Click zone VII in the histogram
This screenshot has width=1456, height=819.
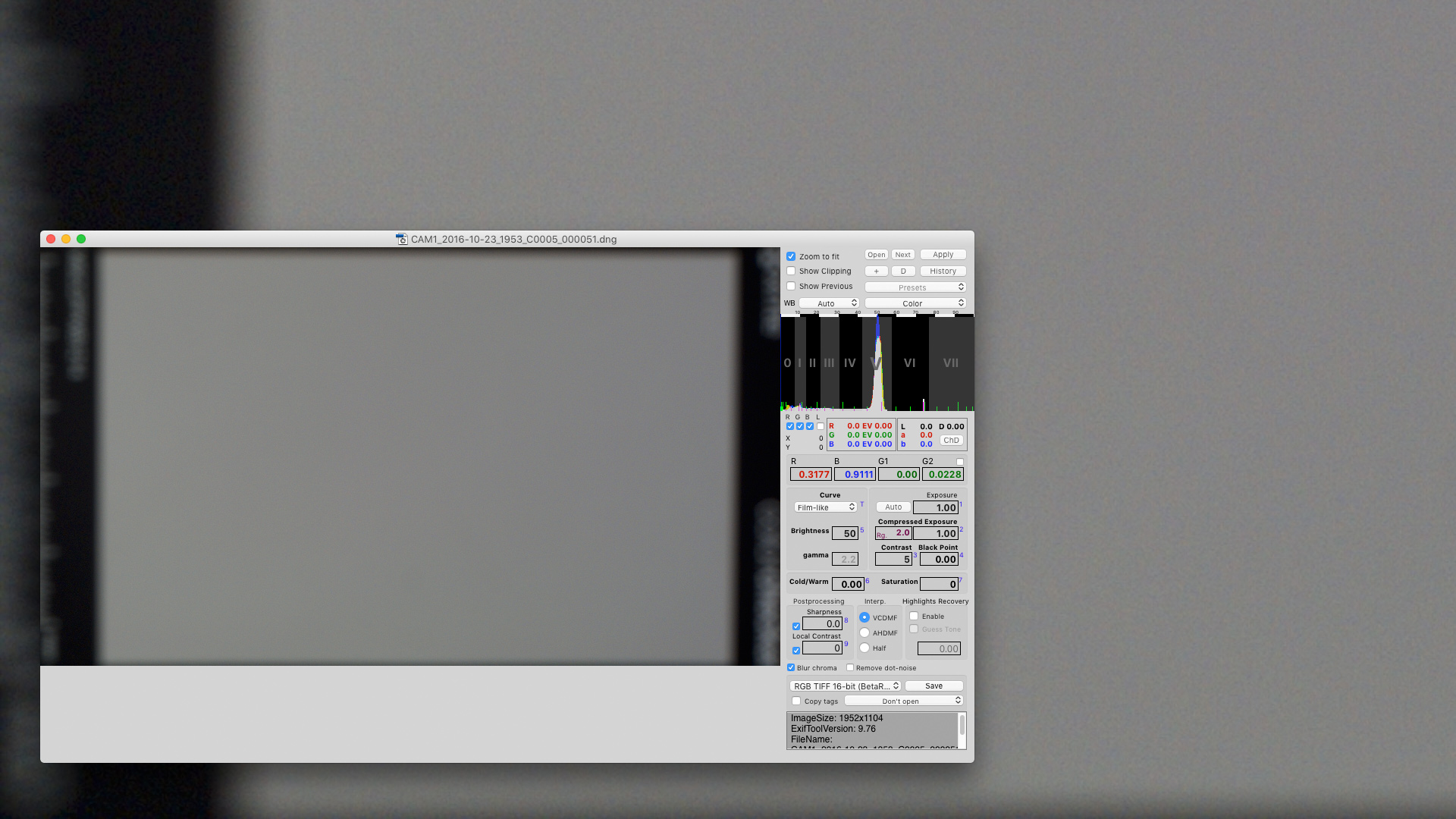[x=951, y=363]
